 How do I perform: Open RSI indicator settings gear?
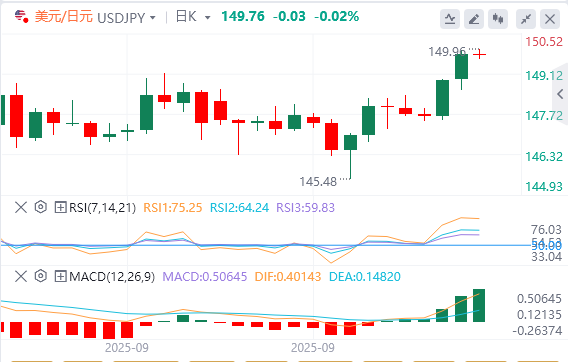coord(41,207)
